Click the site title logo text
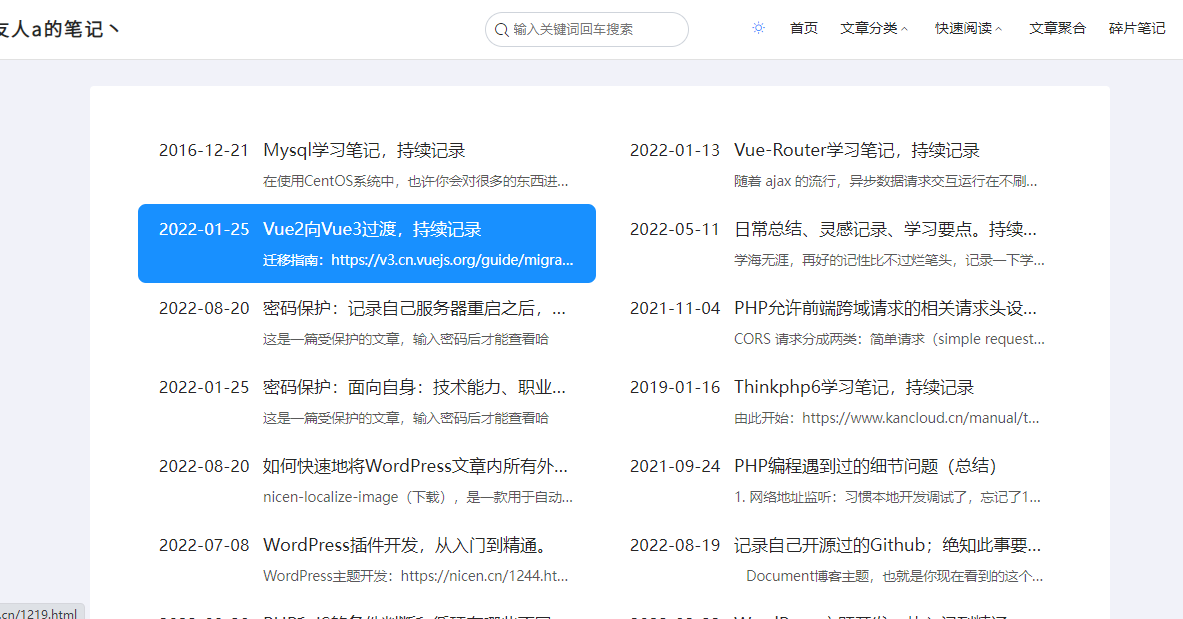 (x=58, y=30)
